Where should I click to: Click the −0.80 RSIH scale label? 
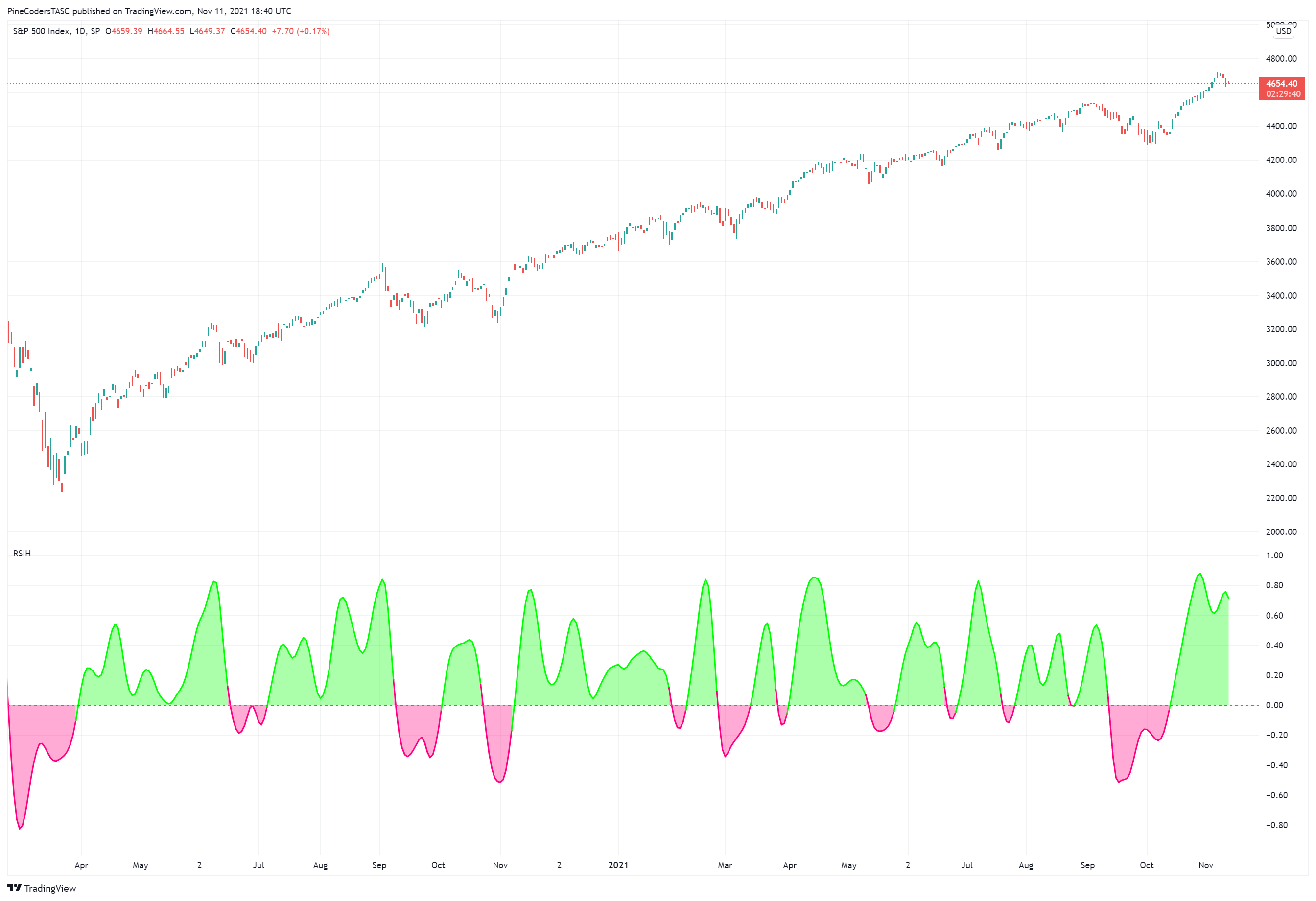[x=1276, y=825]
